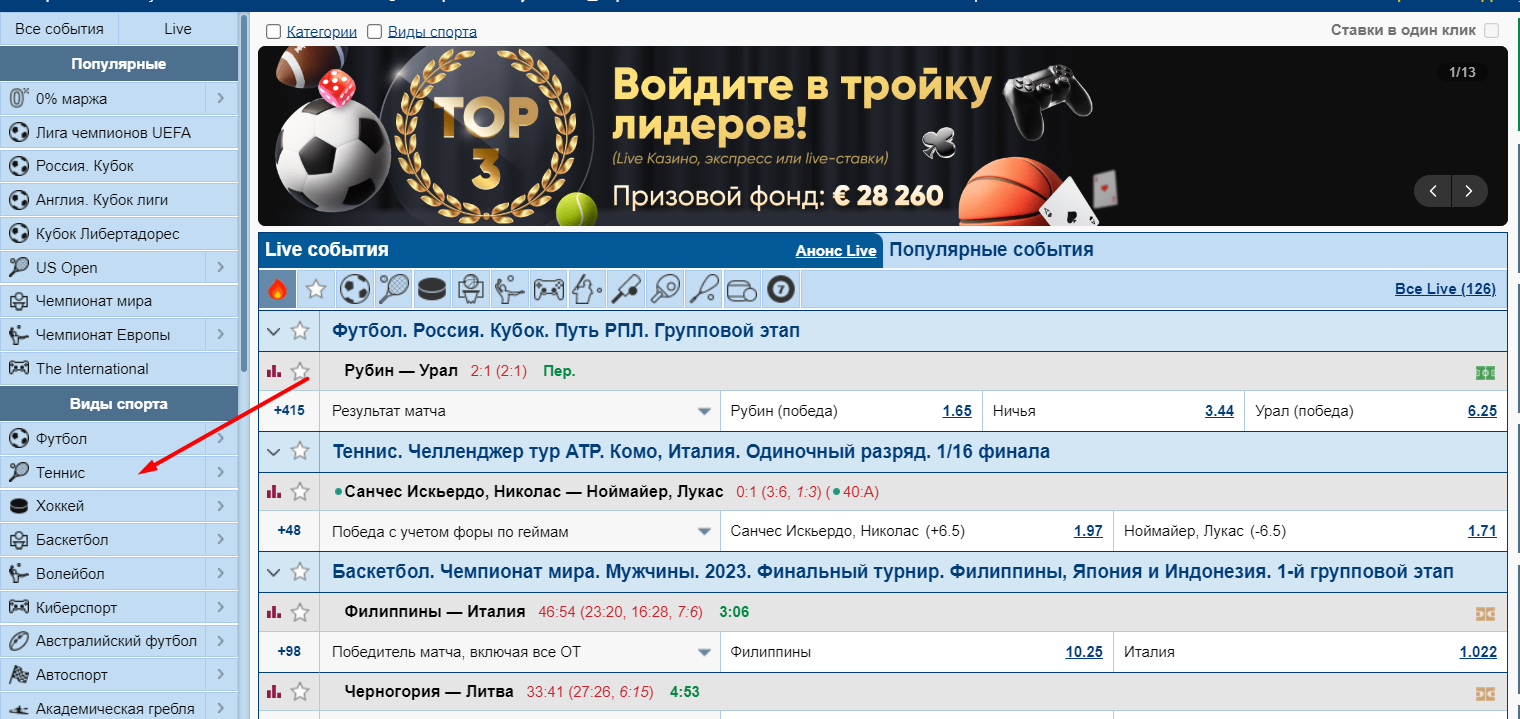Screen dimensions: 1520x719
Task: Open the Популярные события tab
Action: point(991,250)
